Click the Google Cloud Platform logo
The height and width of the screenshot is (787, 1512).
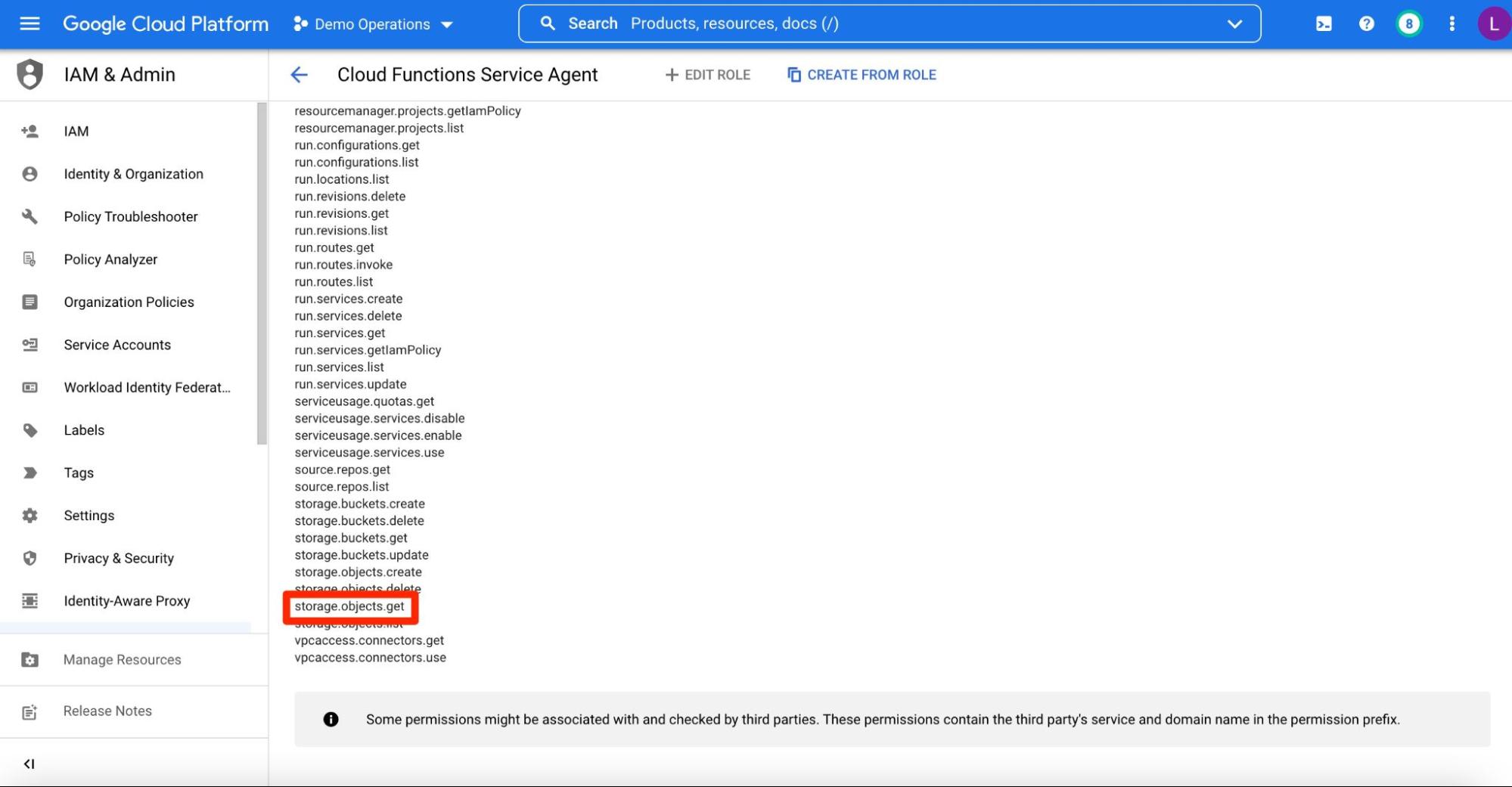click(x=166, y=24)
